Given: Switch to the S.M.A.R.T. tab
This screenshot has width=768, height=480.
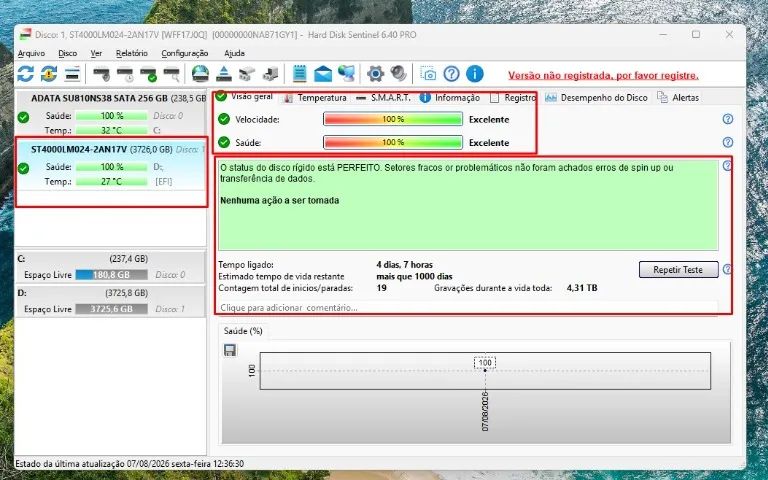Looking at the screenshot, I should coord(384,98).
